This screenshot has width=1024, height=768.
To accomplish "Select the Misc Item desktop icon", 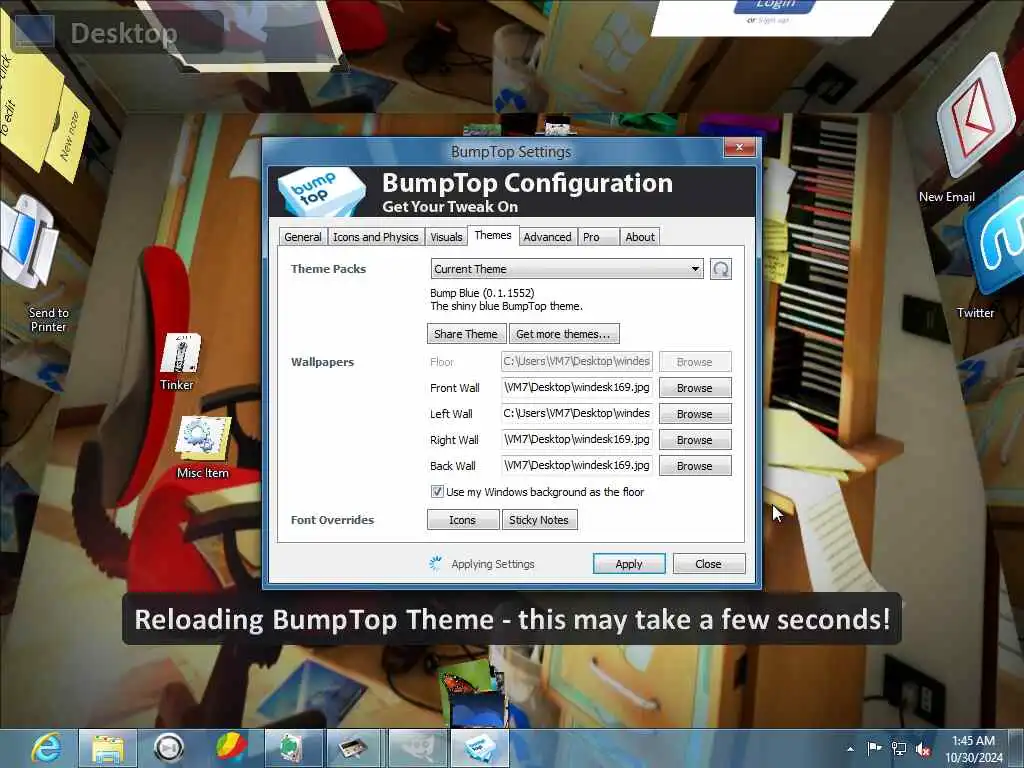I will 204,438.
